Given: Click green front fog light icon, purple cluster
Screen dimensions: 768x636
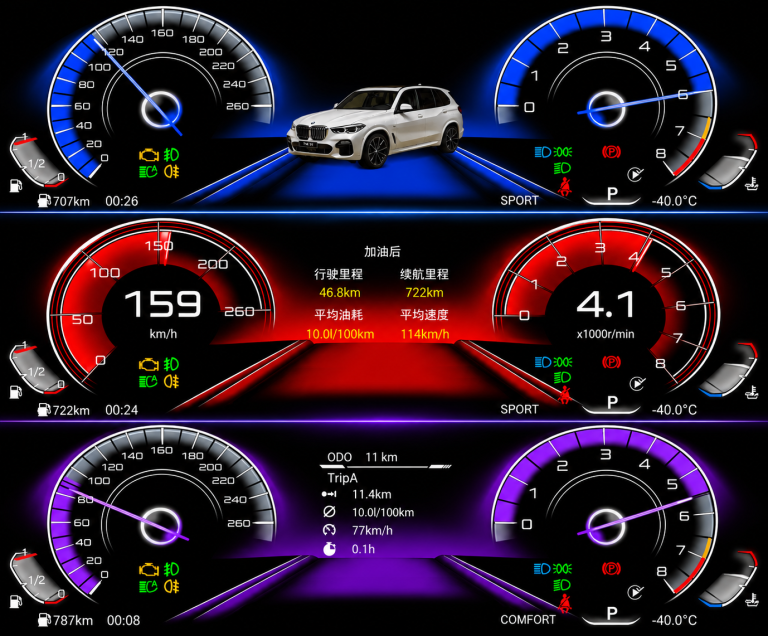Looking at the screenshot, I should [171, 569].
